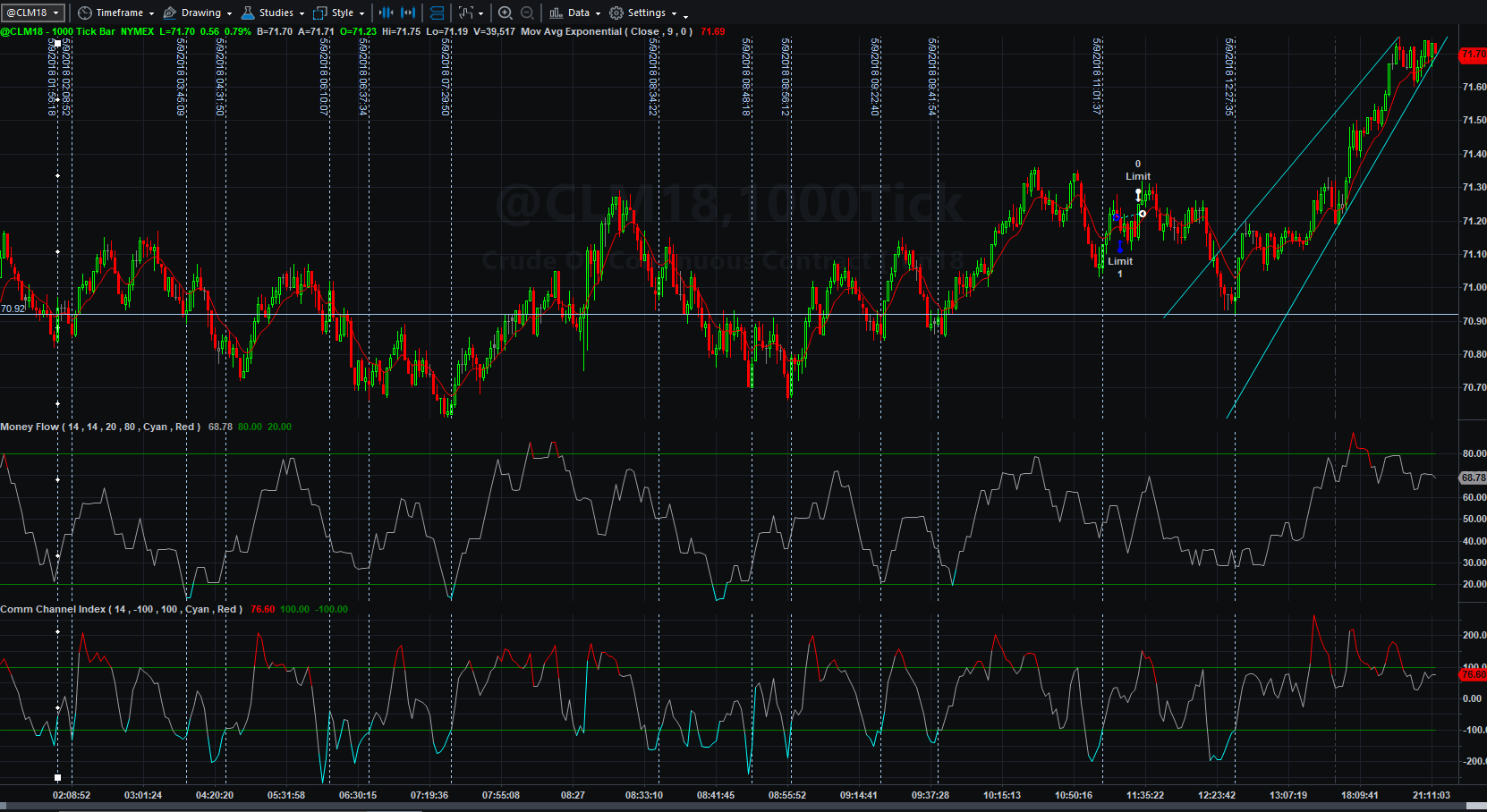Click the decrease bar spacing icon
The height and width of the screenshot is (812, 1487).
(387, 13)
